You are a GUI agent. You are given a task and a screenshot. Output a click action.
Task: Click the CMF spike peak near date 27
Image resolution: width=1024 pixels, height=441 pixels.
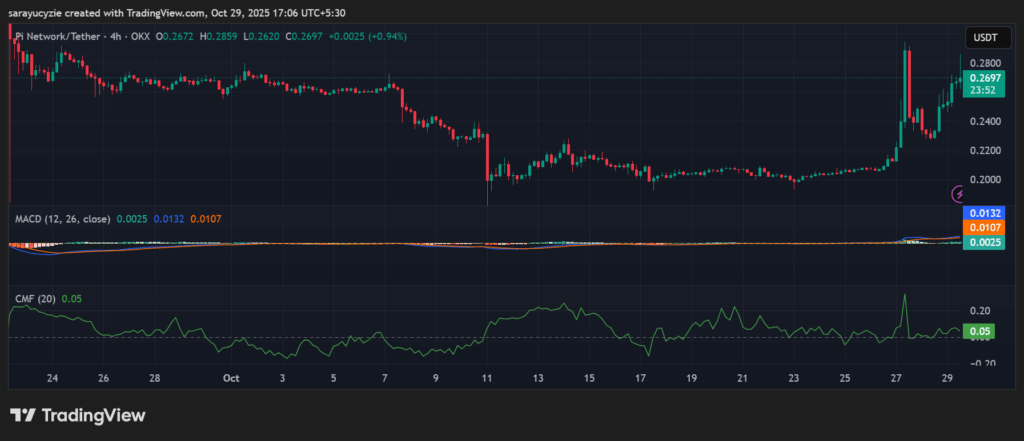tap(904, 296)
